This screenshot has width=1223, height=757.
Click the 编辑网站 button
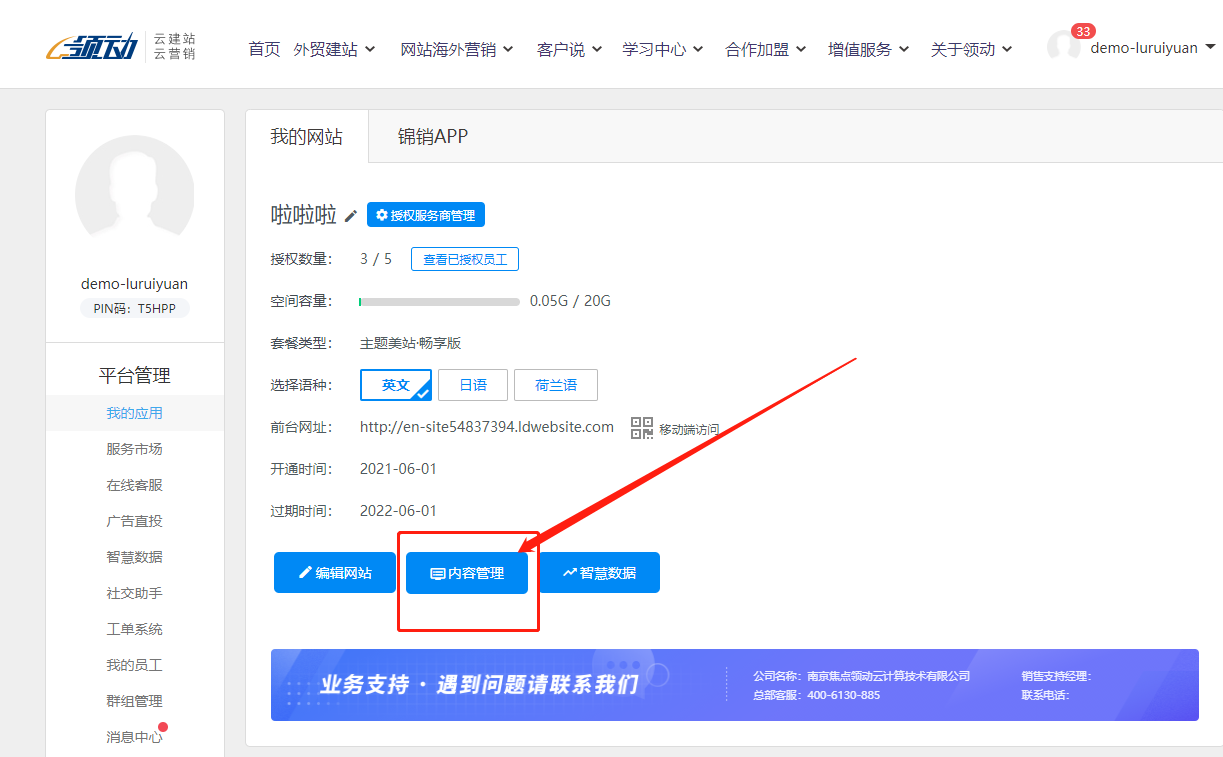pos(335,573)
